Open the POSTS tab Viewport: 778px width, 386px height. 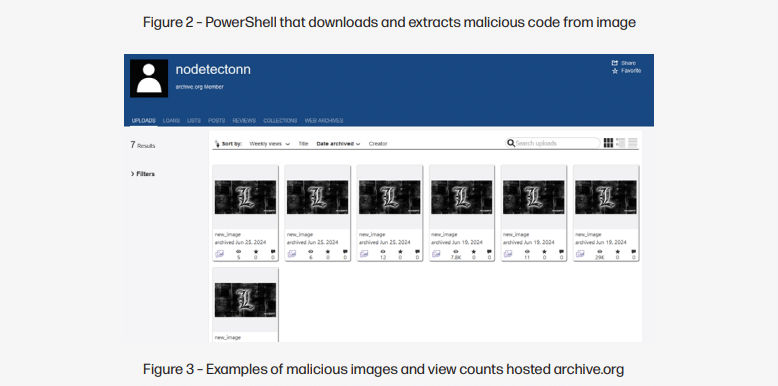pos(216,121)
